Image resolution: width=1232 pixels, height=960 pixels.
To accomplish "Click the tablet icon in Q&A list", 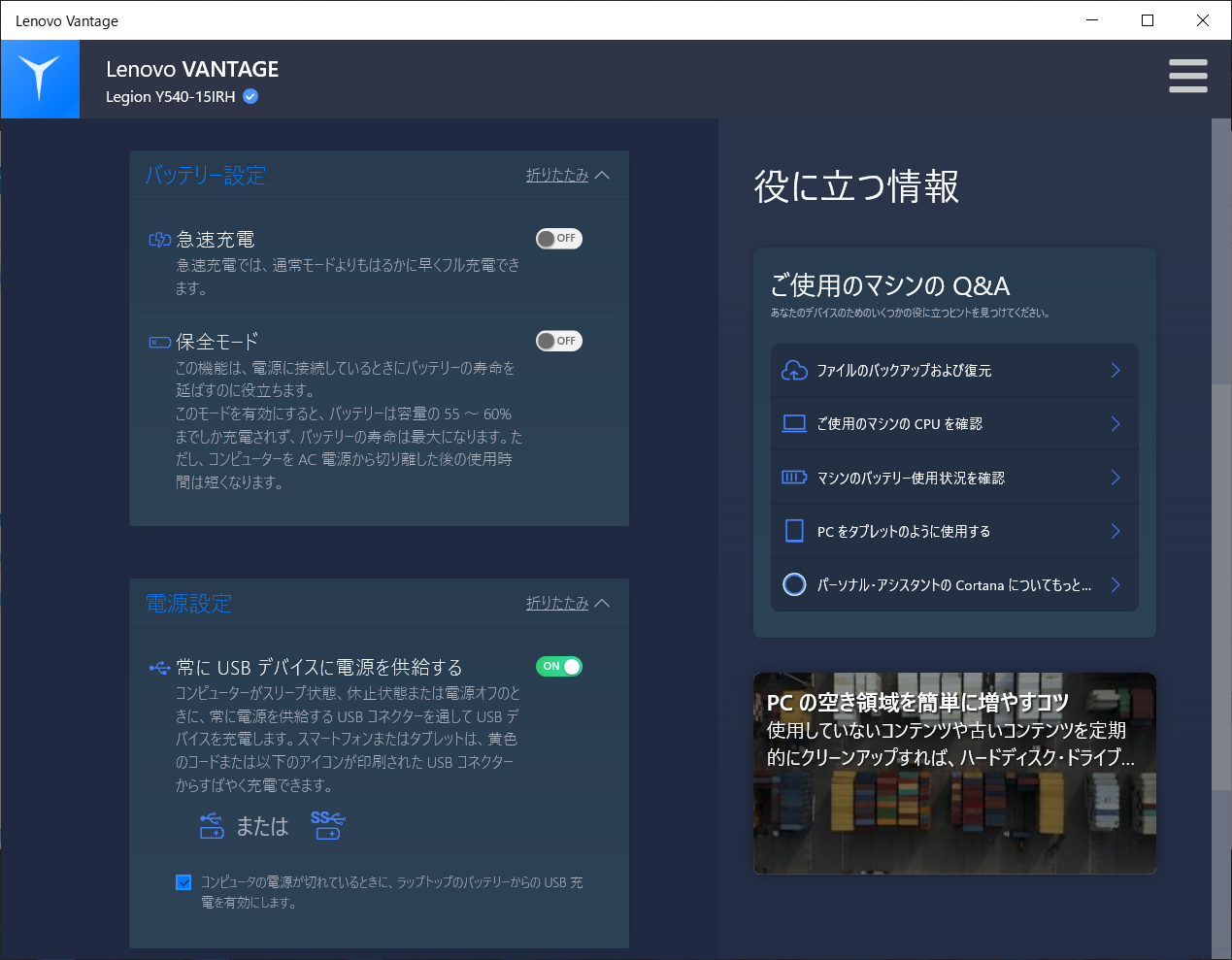I will click(x=794, y=531).
